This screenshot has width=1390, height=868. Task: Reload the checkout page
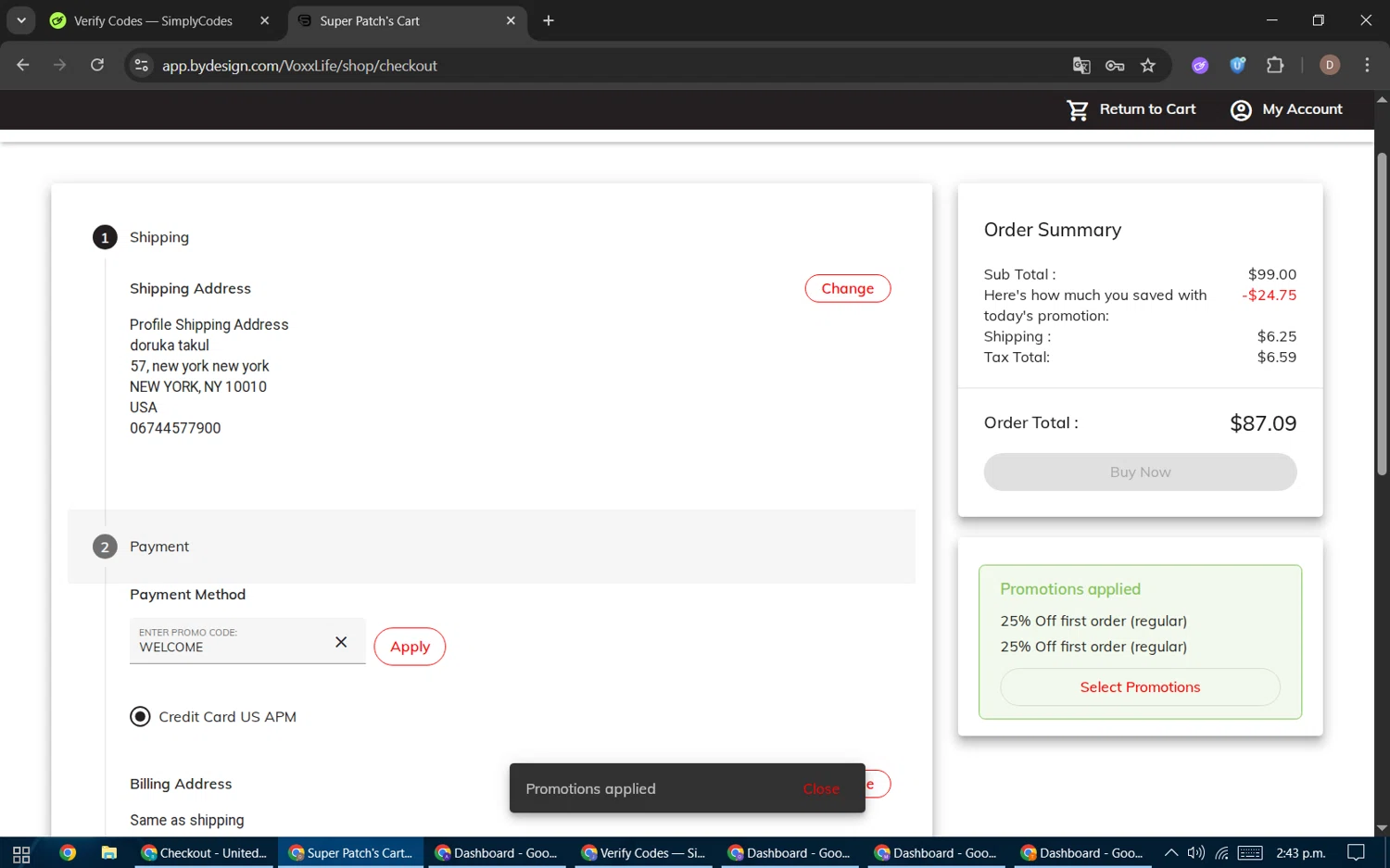[97, 65]
